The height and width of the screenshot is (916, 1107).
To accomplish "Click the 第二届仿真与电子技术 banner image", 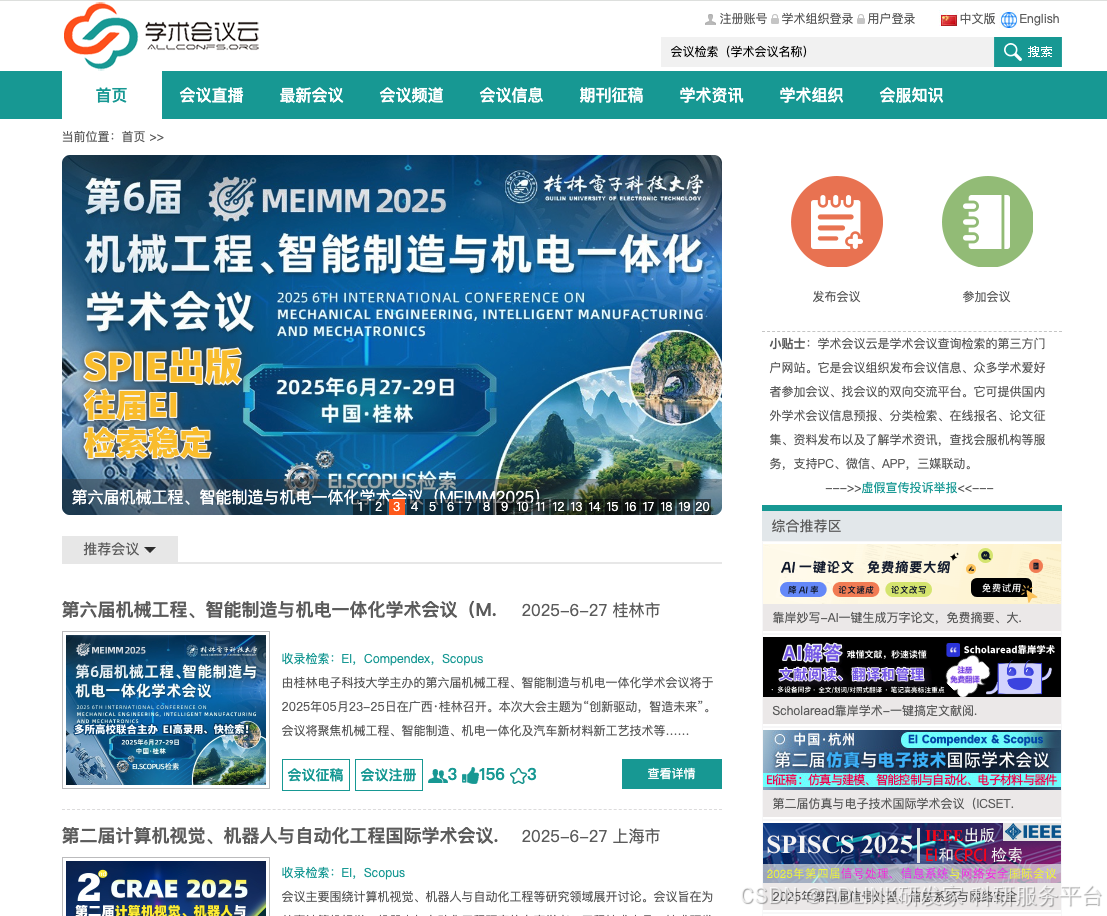I will coord(912,759).
